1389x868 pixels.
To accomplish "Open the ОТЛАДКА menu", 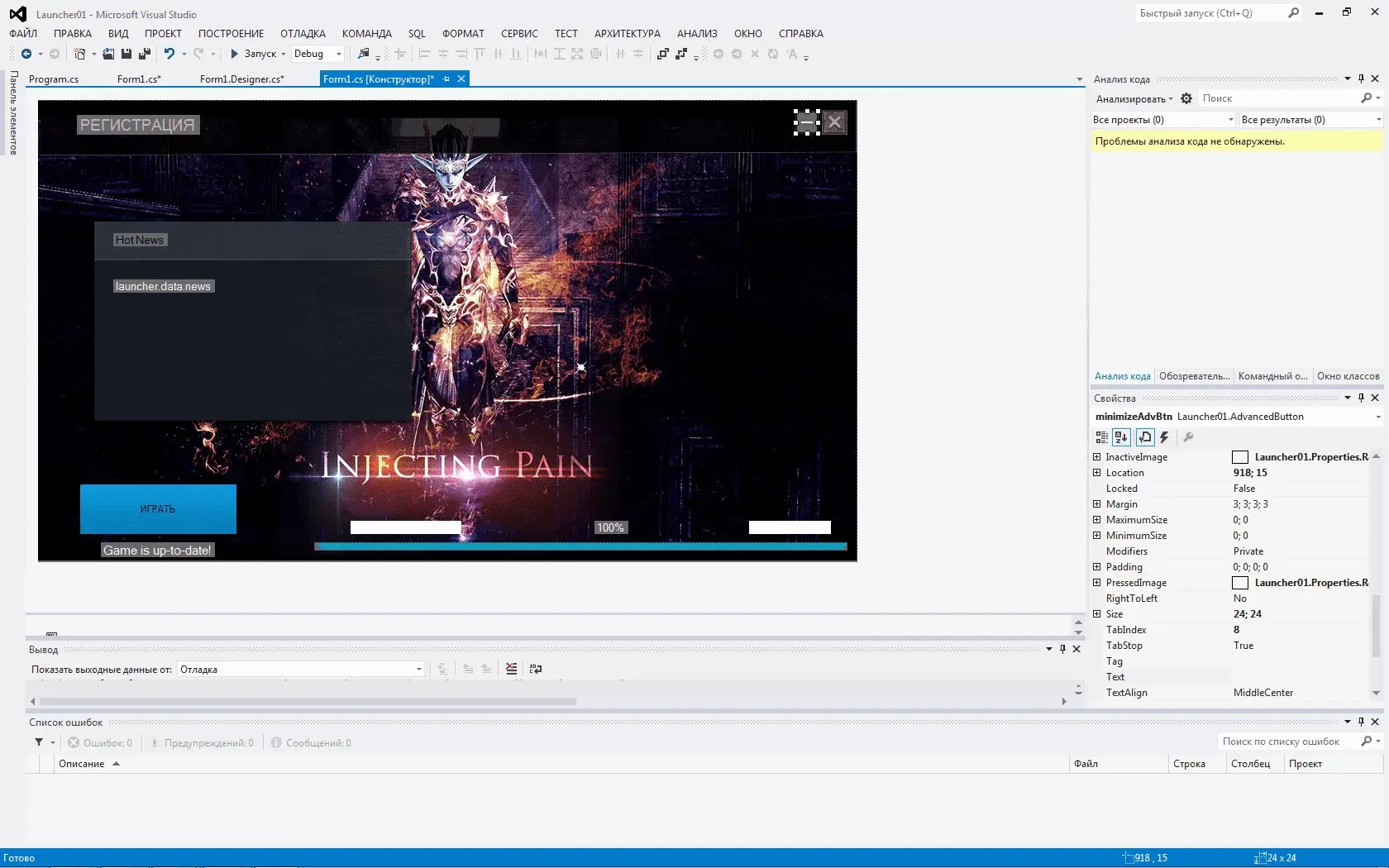I will (303, 33).
